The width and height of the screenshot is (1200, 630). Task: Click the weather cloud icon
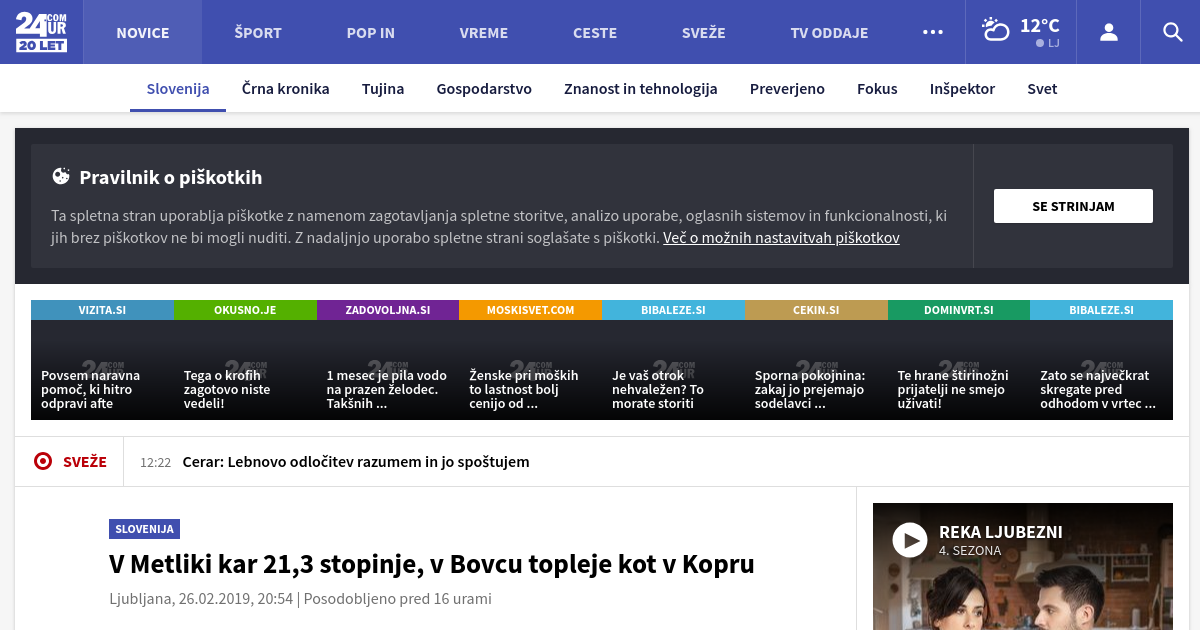pos(996,30)
